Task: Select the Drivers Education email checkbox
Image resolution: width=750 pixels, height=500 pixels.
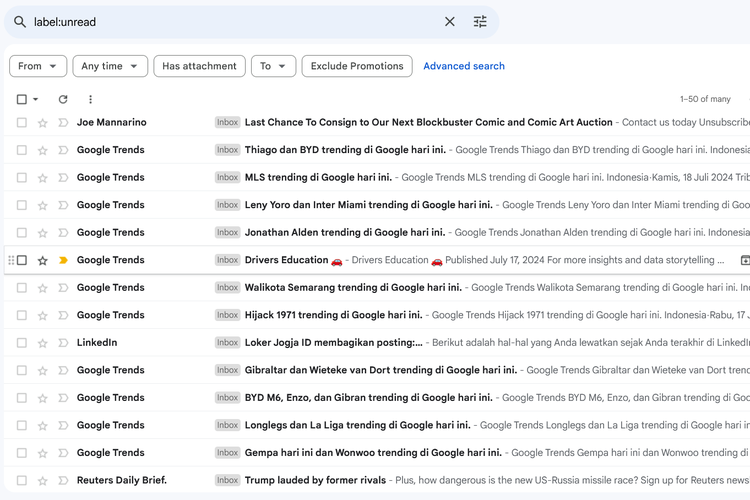Action: click(22, 260)
